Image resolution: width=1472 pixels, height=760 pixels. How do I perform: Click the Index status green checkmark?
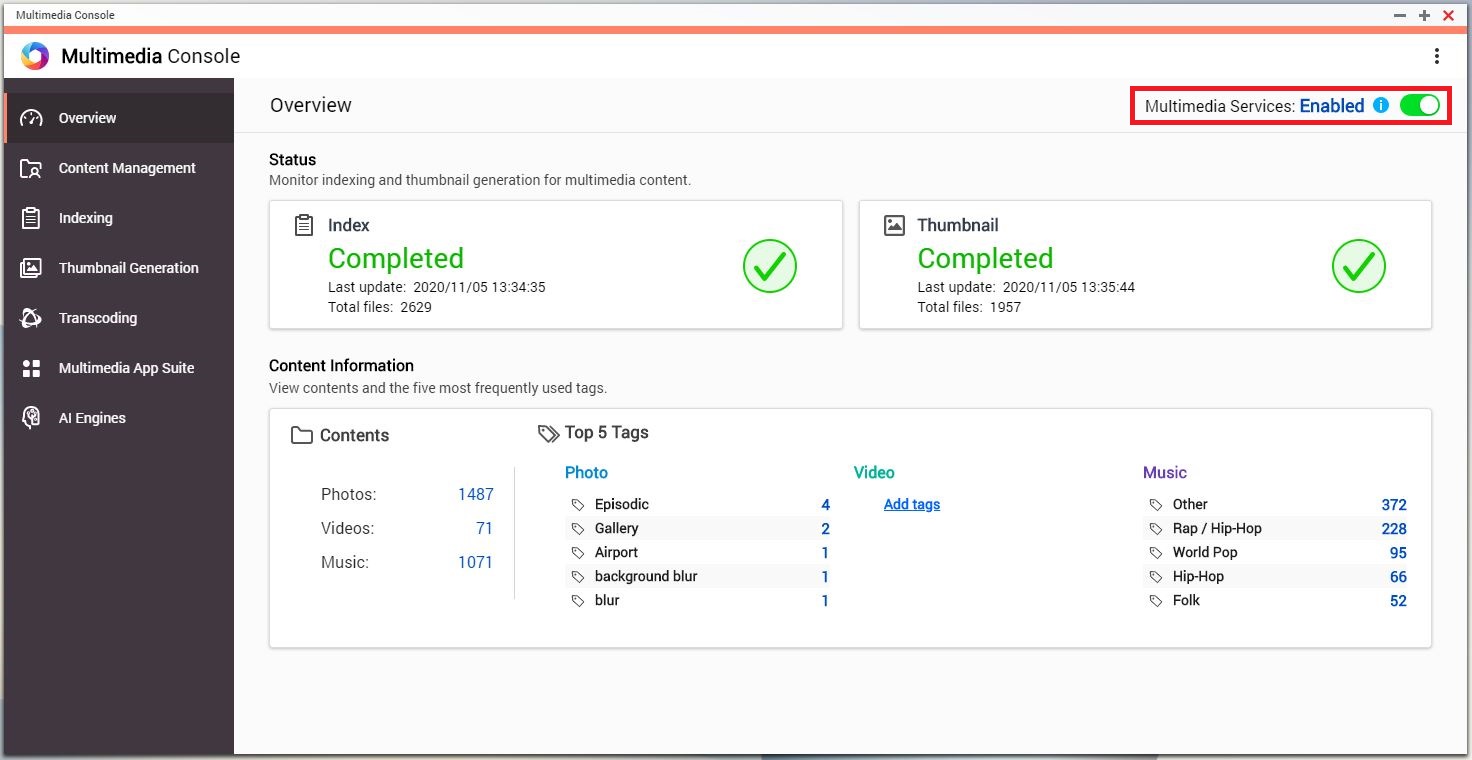[769, 266]
